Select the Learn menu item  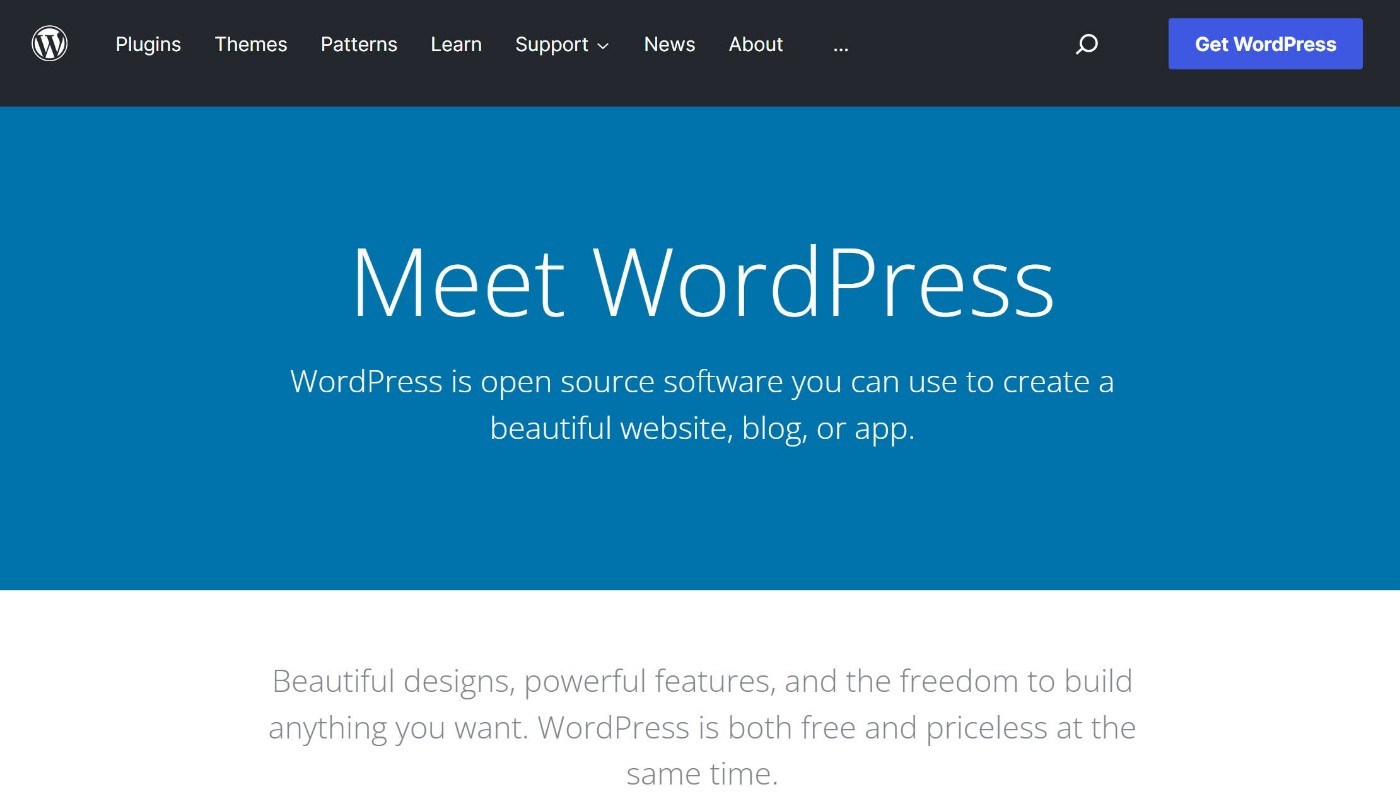click(x=456, y=44)
